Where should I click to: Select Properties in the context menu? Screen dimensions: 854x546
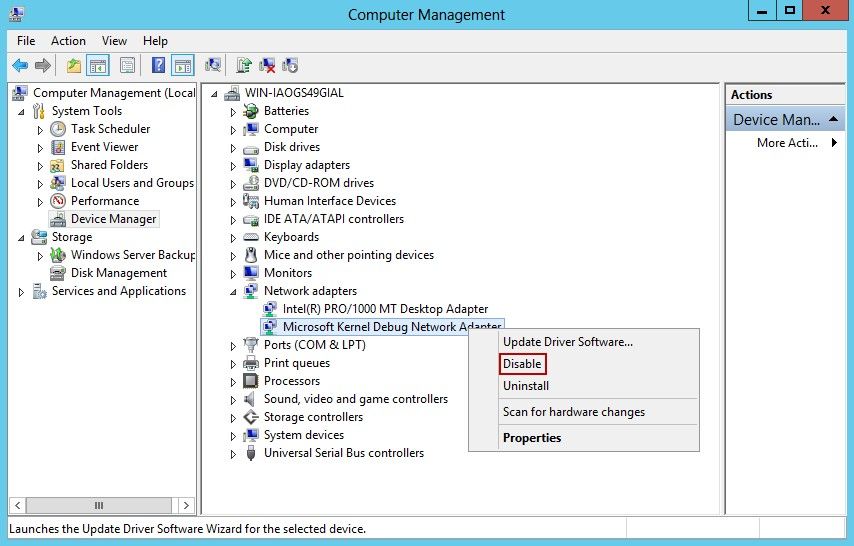532,438
